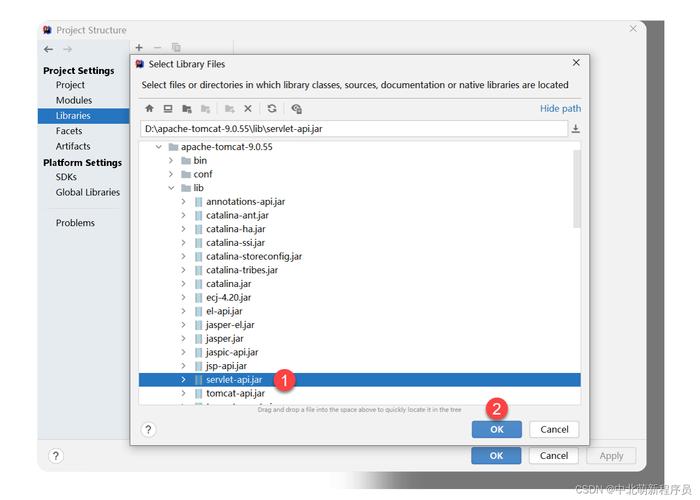
Task: Select the Module directory toolbar icon
Action: point(205,108)
